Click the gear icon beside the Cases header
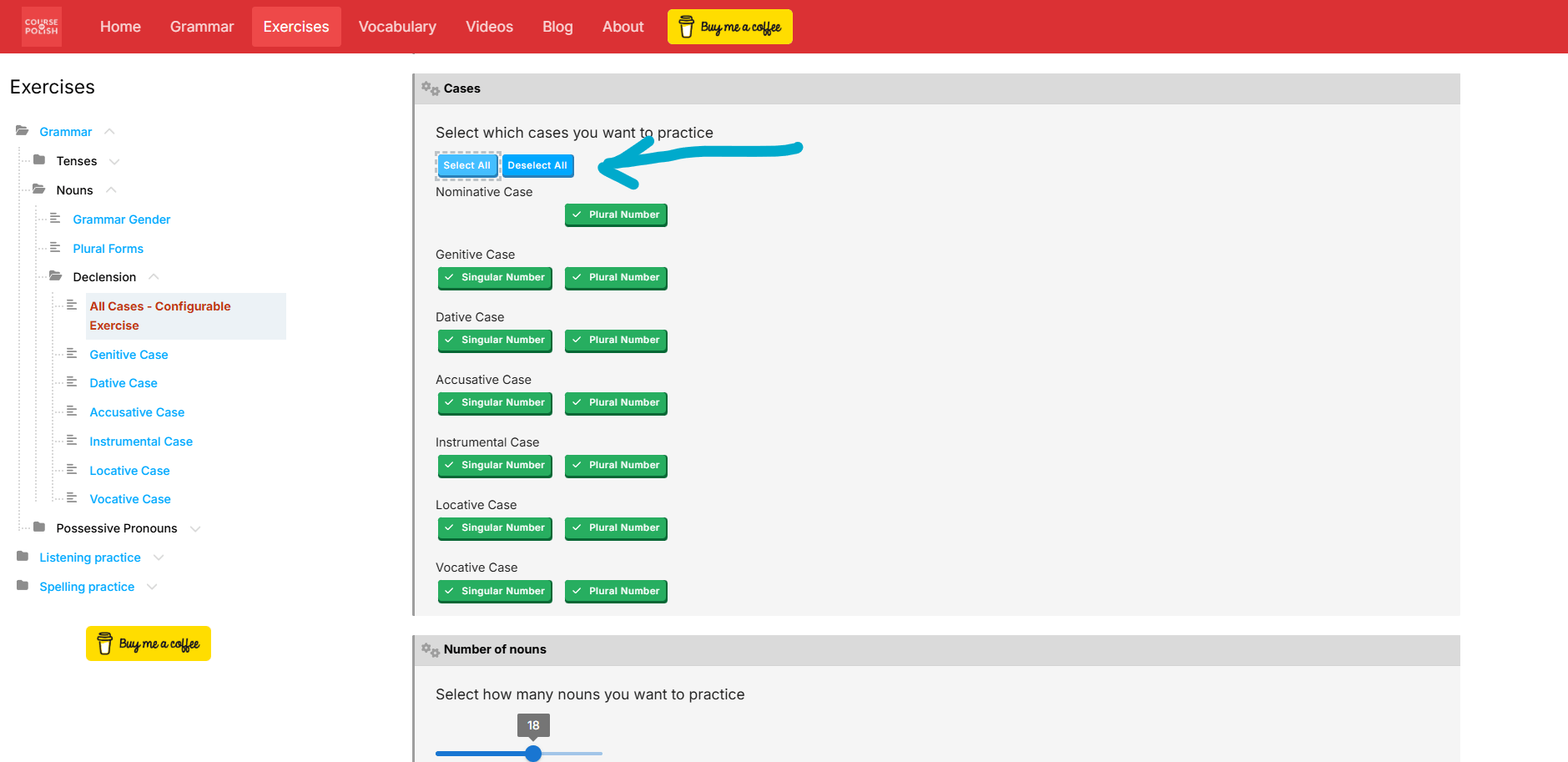Image resolution: width=1568 pixels, height=762 pixels. tap(430, 88)
